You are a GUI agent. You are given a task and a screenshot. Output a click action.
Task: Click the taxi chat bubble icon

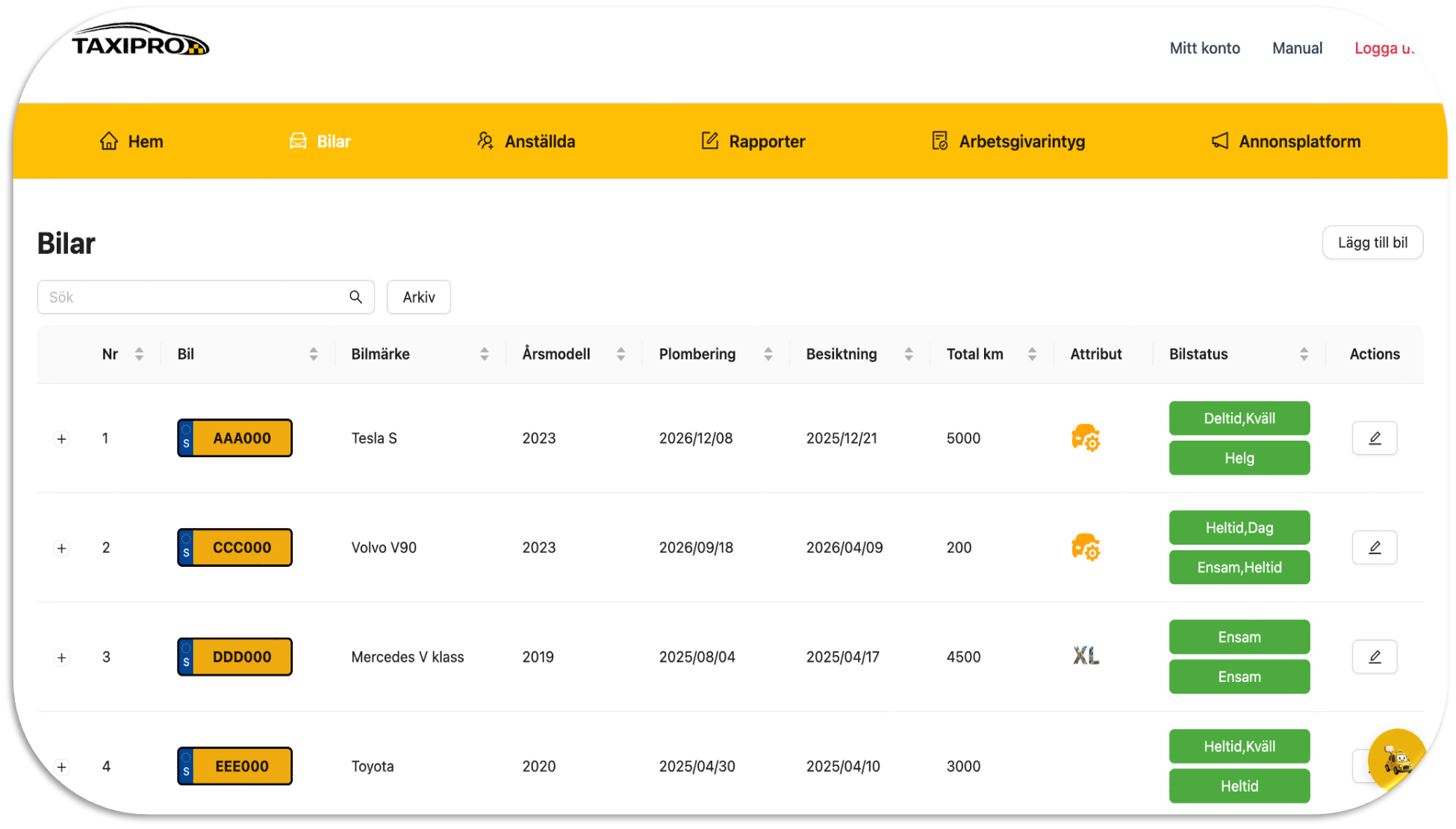pyautogui.click(x=1396, y=760)
